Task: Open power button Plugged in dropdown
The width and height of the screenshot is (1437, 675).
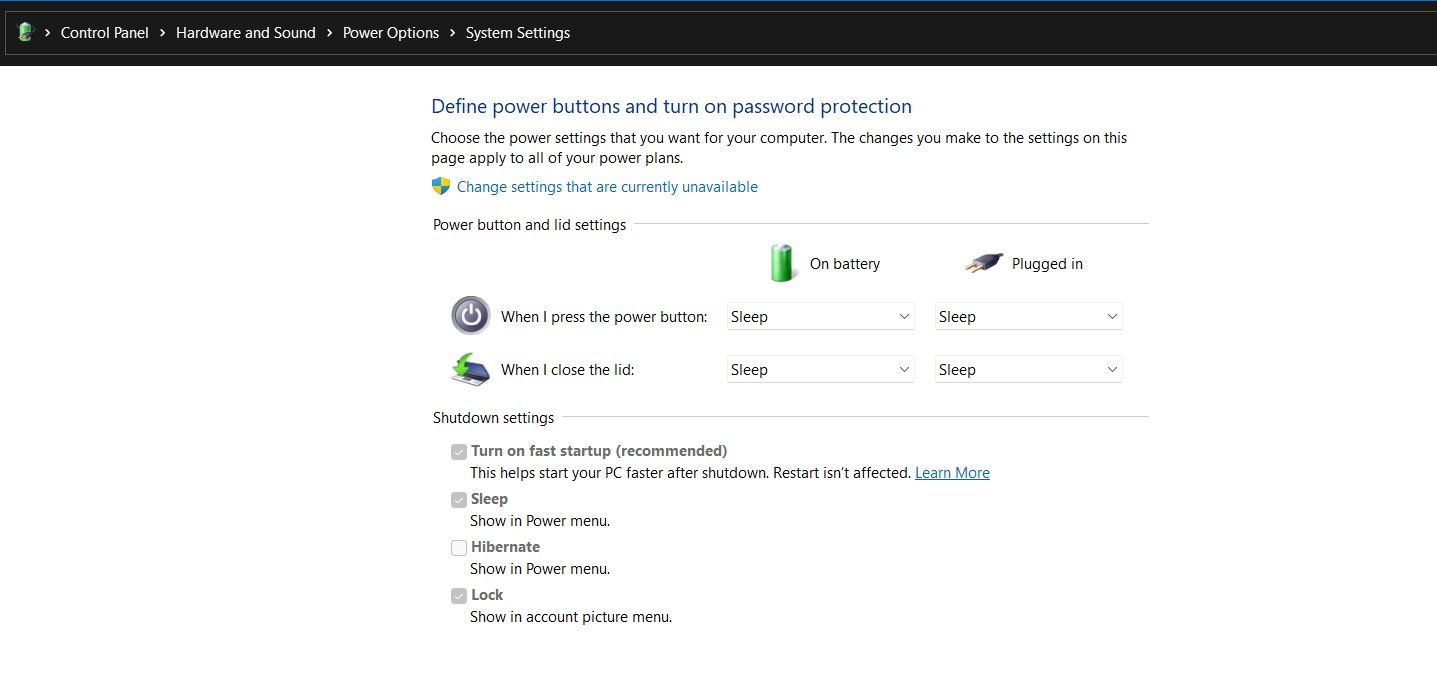Action: point(1028,316)
